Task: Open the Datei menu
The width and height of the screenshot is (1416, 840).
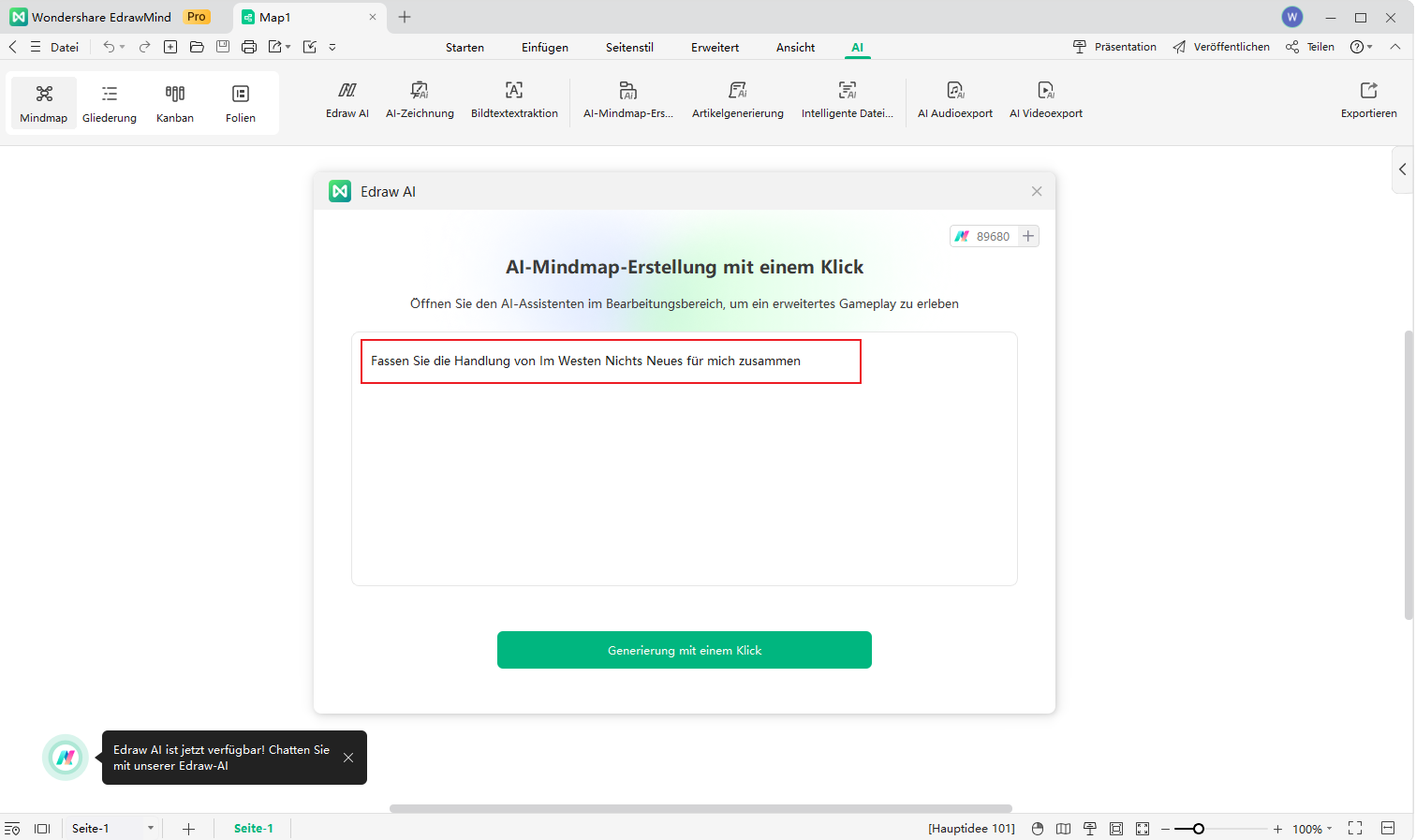Action: (65, 47)
